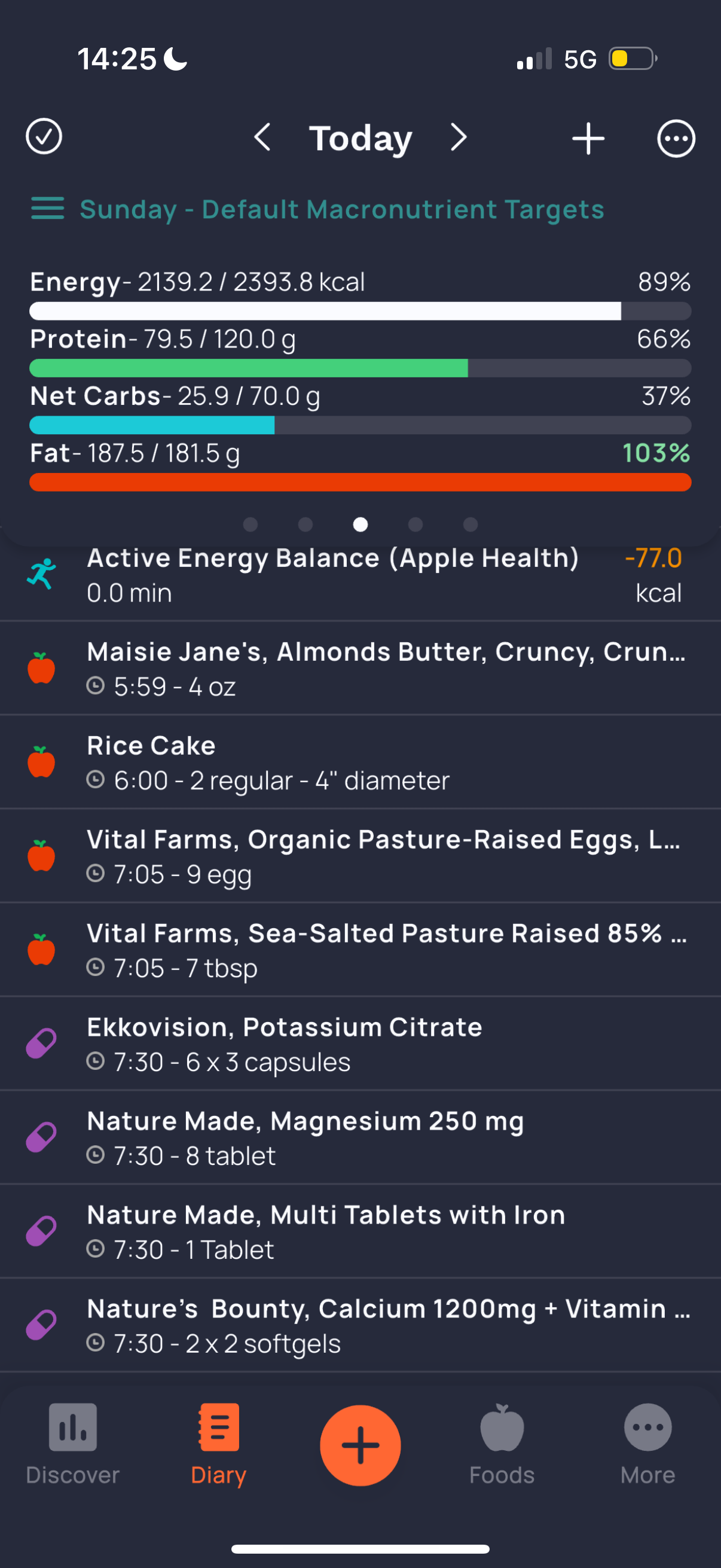Open the Rice Cake diary entry

click(360, 762)
